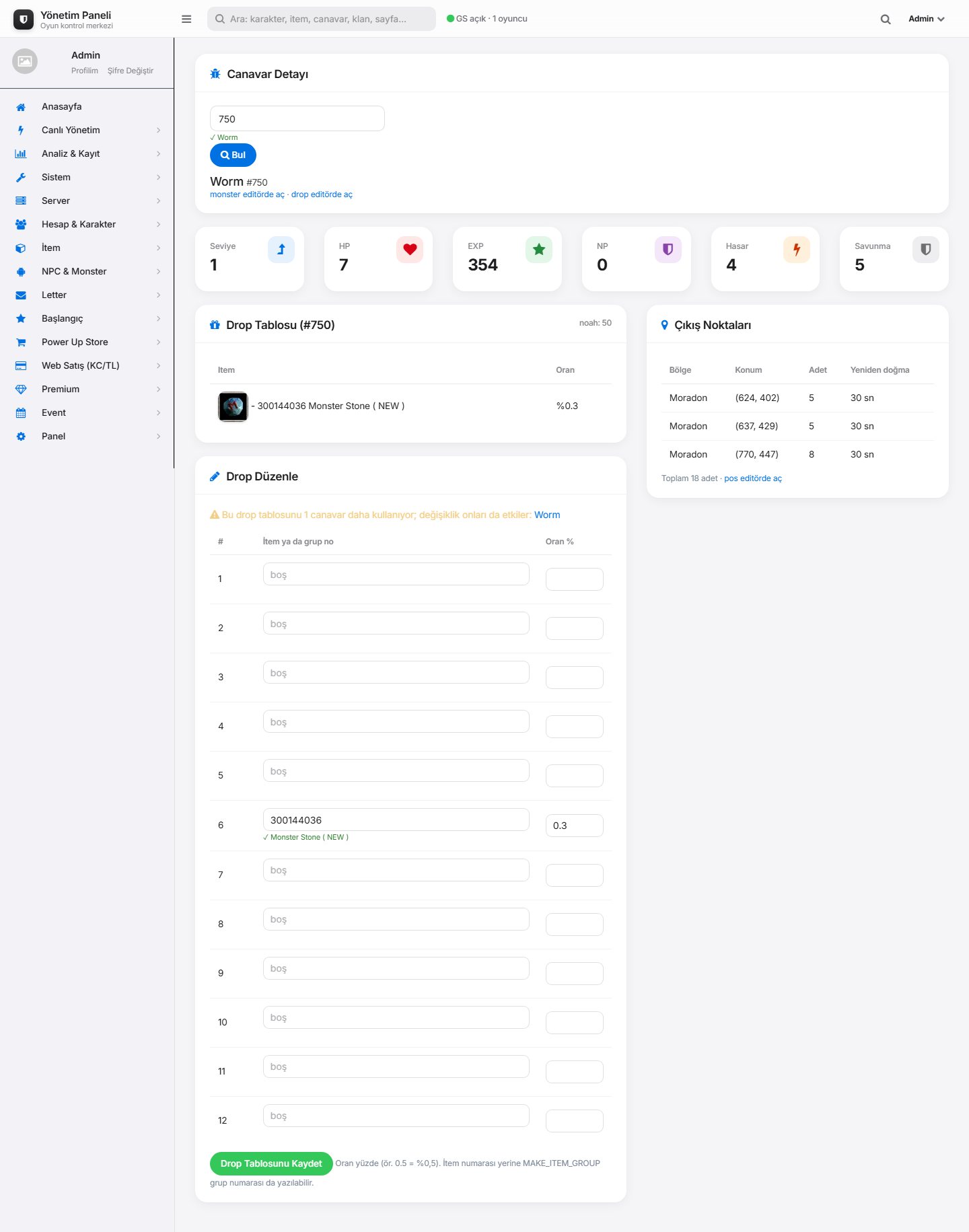Click the Monster Stone item thumbnail
This screenshot has width=969, height=1232.
[x=233, y=406]
